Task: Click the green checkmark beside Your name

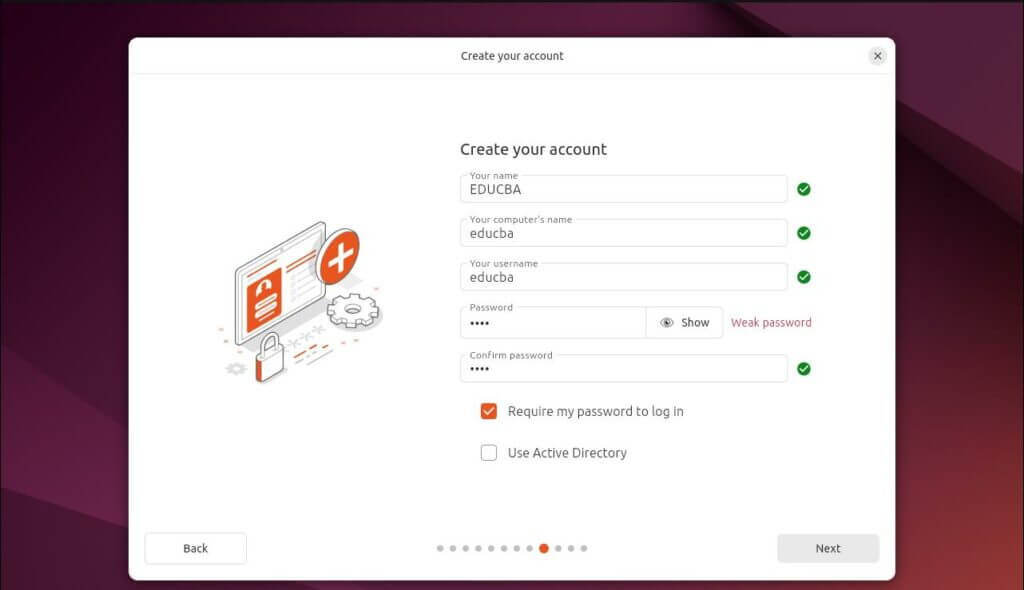Action: 803,189
